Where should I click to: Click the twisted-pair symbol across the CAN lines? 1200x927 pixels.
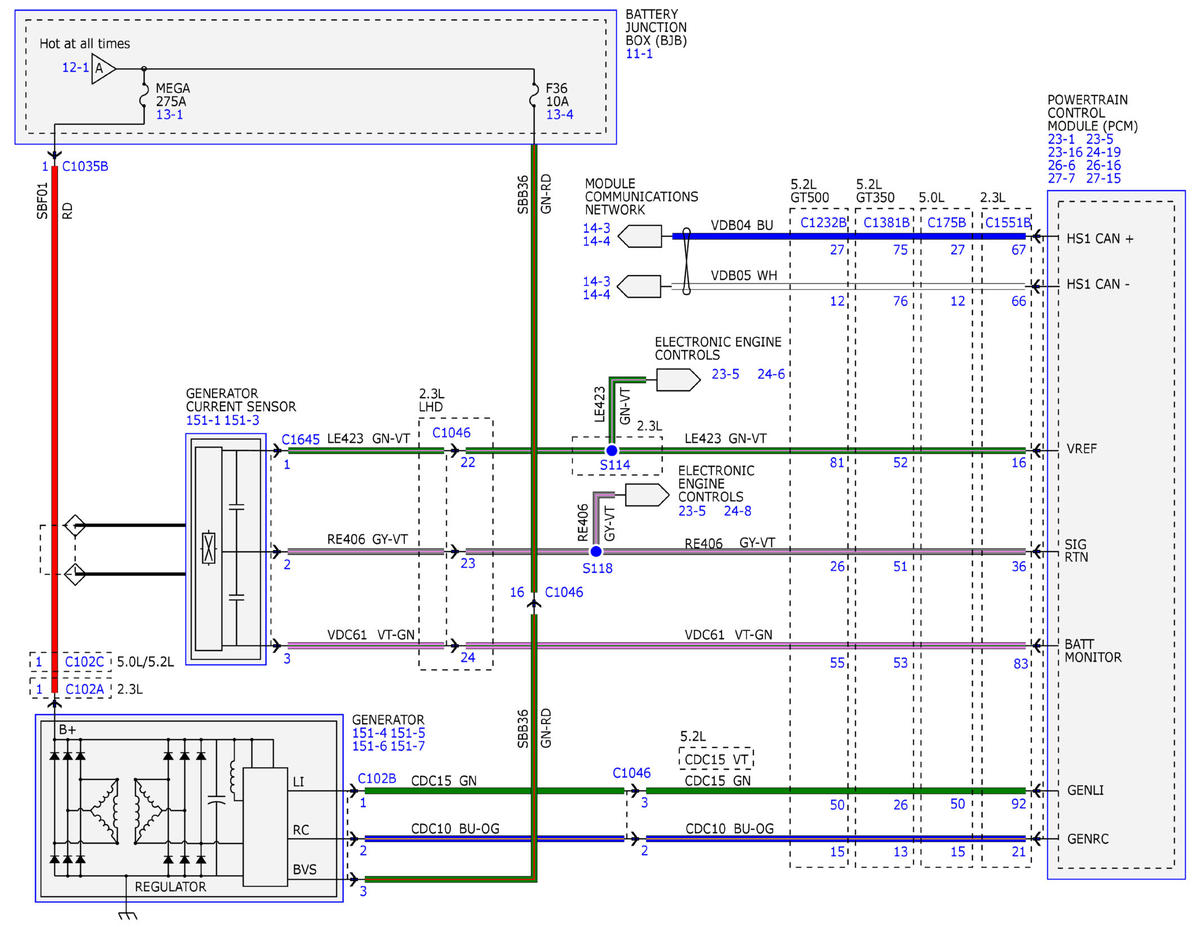click(687, 261)
